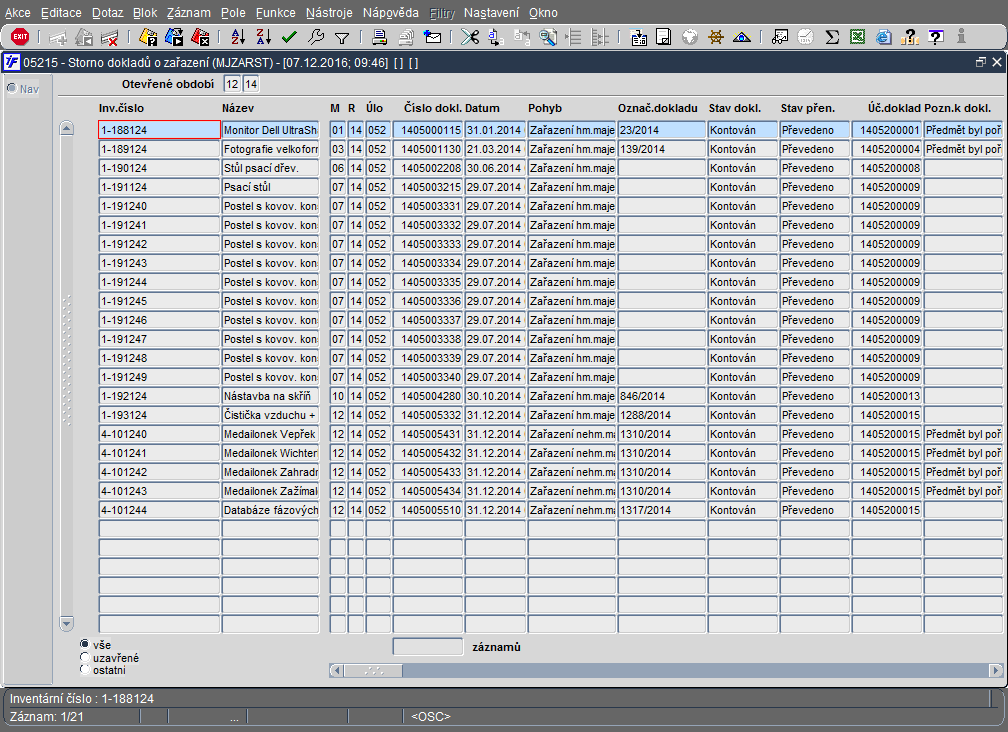Click the magnifier document preview icon
Viewport: 1008px width, 732px height.
click(x=548, y=37)
